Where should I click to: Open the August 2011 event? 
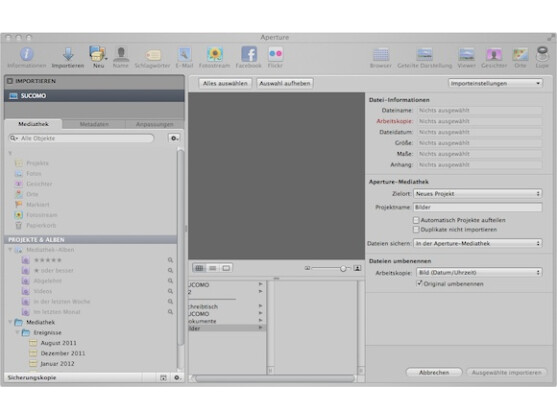(58, 343)
